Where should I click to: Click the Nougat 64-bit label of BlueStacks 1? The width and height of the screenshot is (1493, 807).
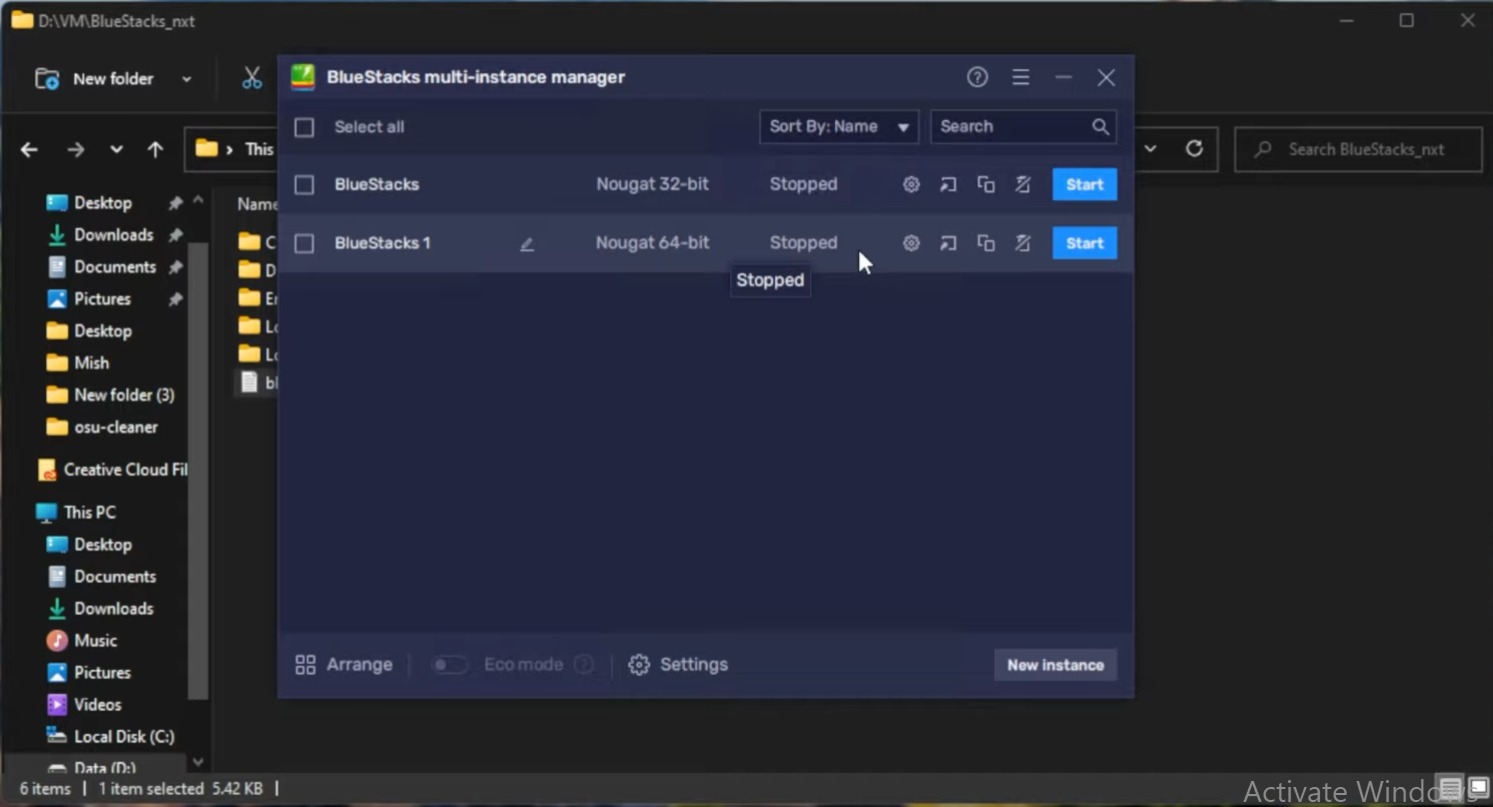pos(652,243)
